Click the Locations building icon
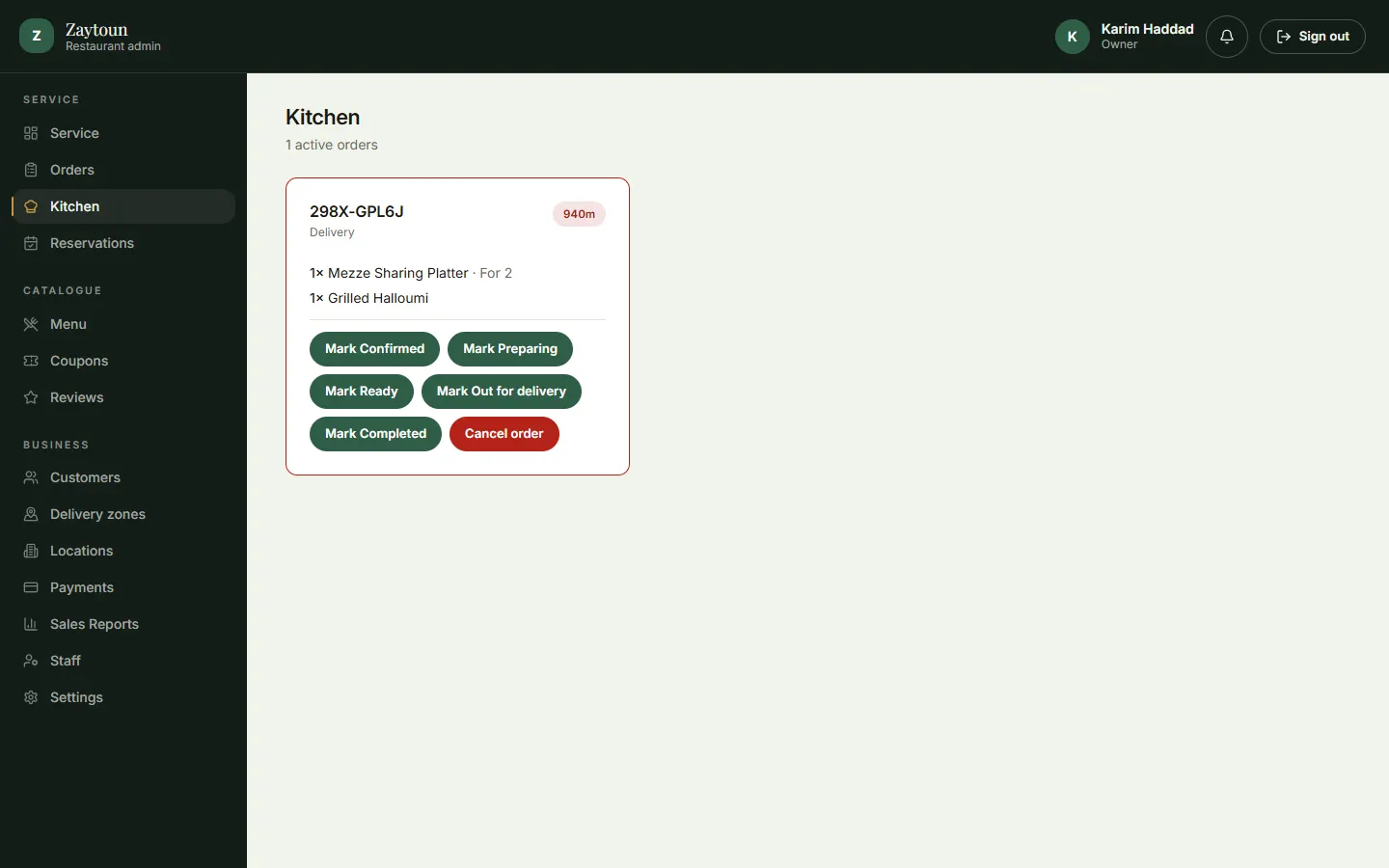 [31, 551]
